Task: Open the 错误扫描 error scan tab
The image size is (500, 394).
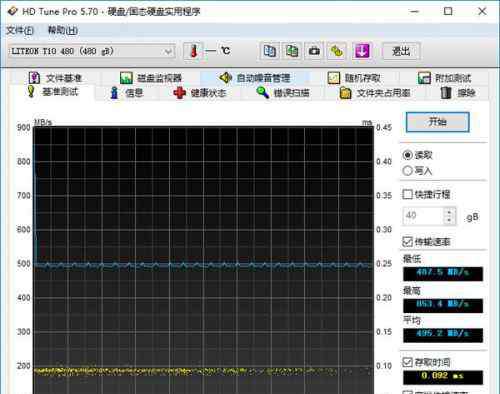Action: (283, 93)
